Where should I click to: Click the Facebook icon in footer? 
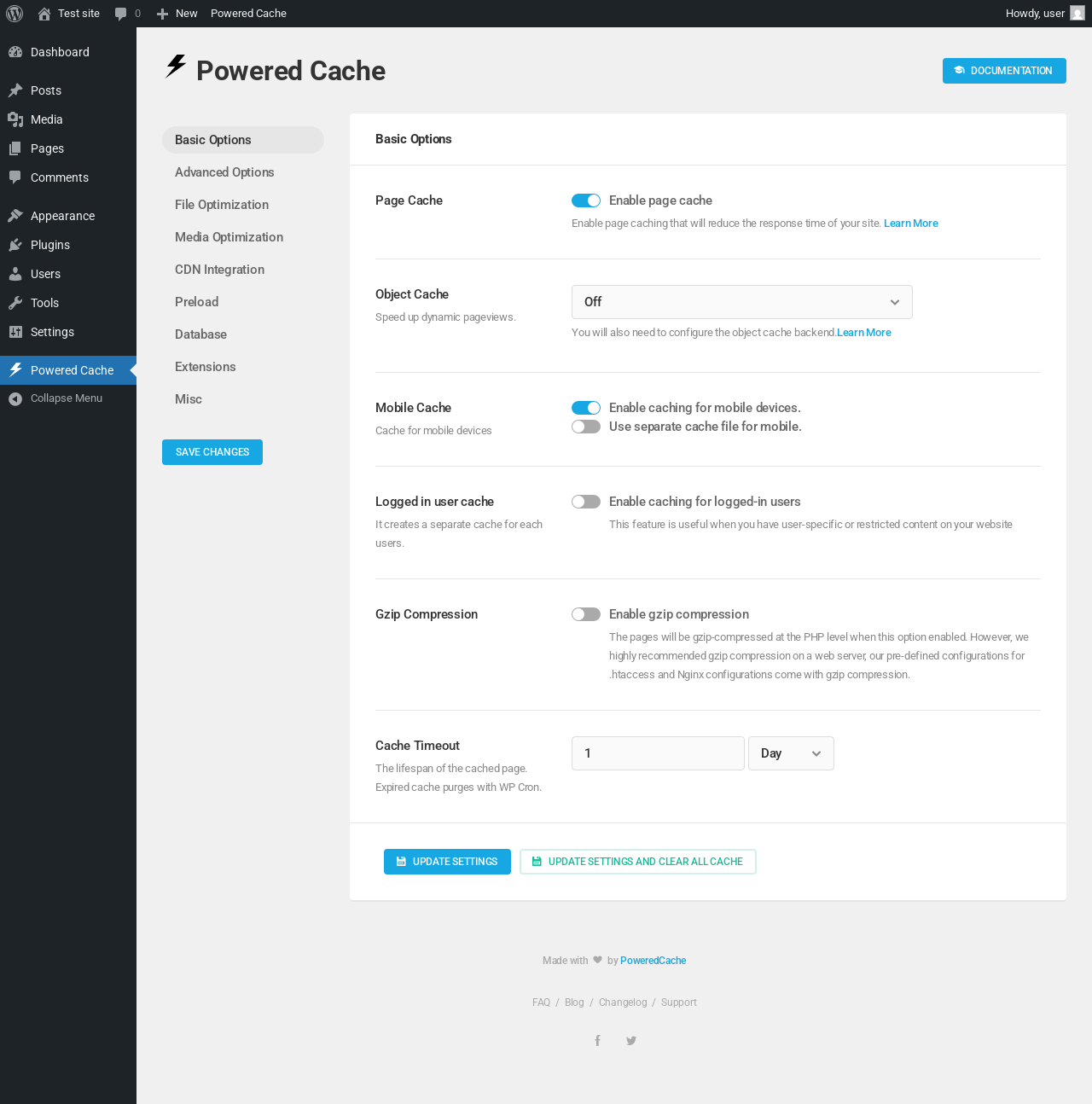598,1041
